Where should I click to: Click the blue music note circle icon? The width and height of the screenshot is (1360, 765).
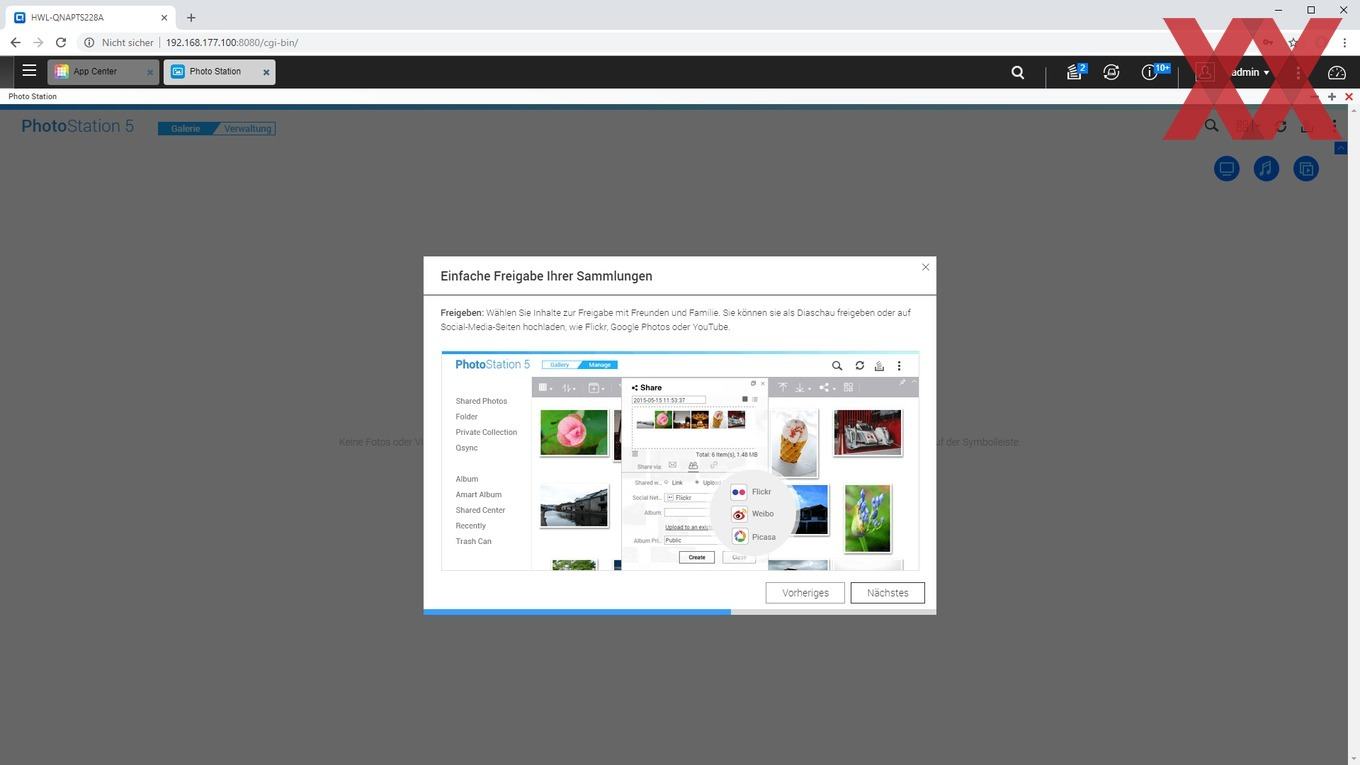pyautogui.click(x=1266, y=169)
